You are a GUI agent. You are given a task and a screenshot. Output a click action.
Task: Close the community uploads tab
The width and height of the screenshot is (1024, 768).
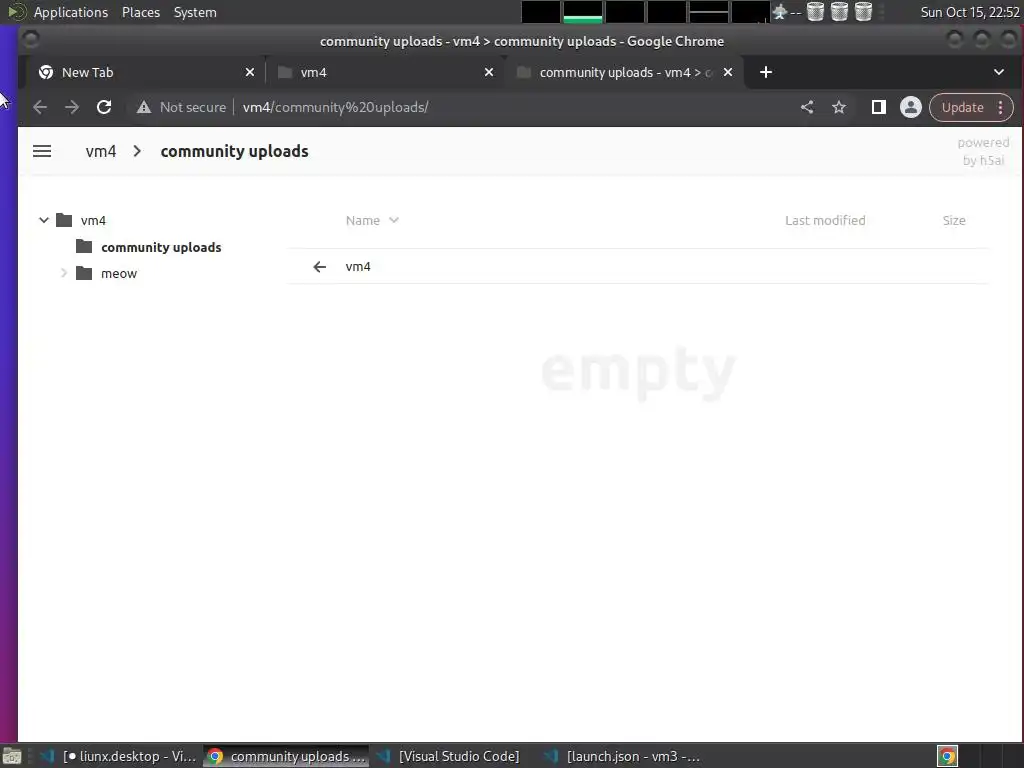[x=728, y=72]
